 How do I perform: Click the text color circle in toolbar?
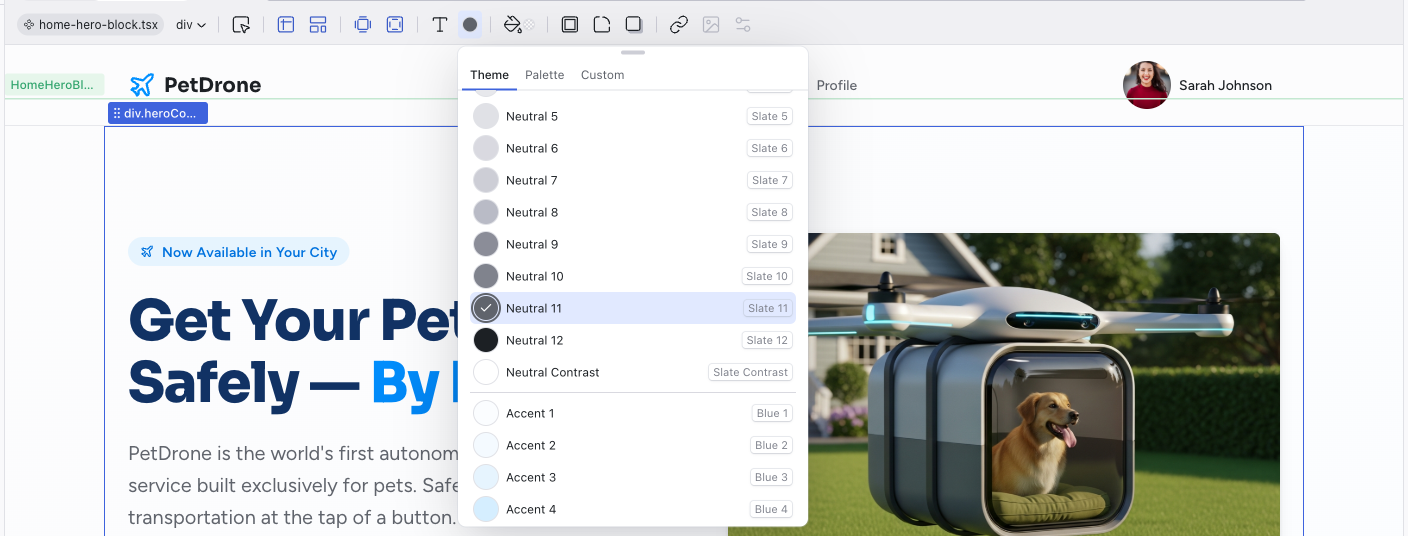click(x=470, y=25)
